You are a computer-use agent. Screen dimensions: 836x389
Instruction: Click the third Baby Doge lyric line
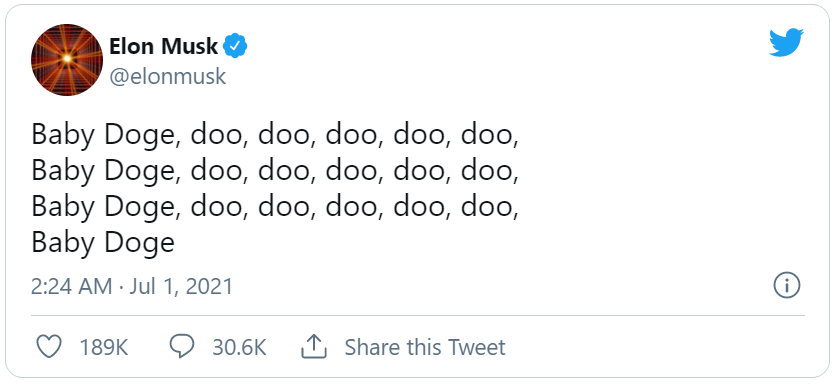[275, 207]
